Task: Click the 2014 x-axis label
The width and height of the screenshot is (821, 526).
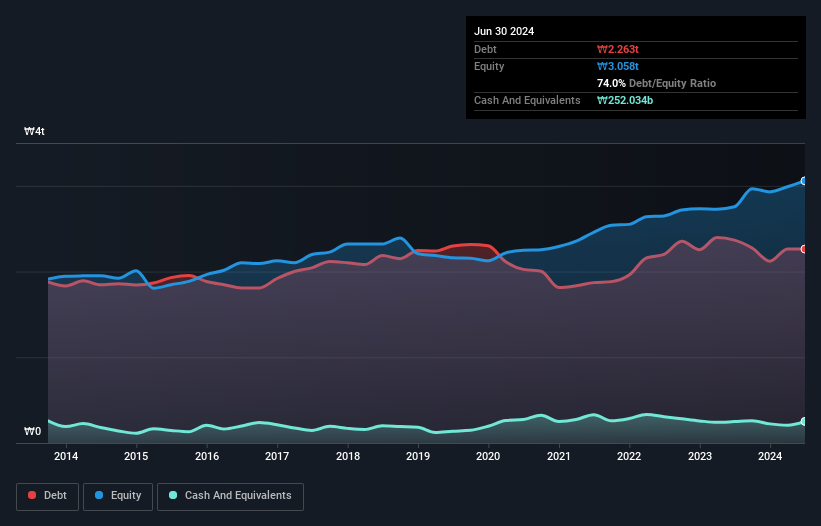Action: 66,456
